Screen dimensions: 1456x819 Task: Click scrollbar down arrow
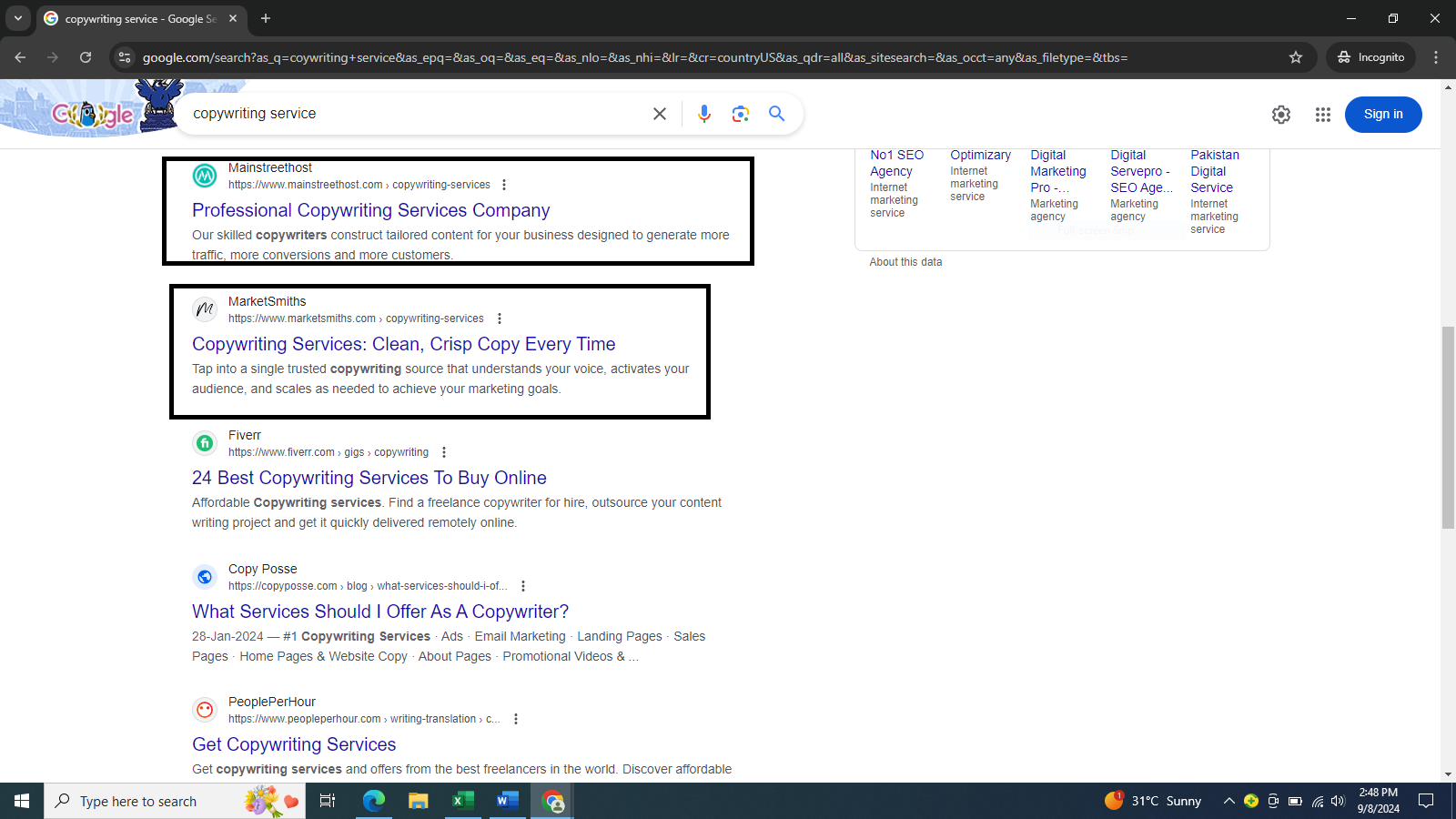click(1448, 774)
